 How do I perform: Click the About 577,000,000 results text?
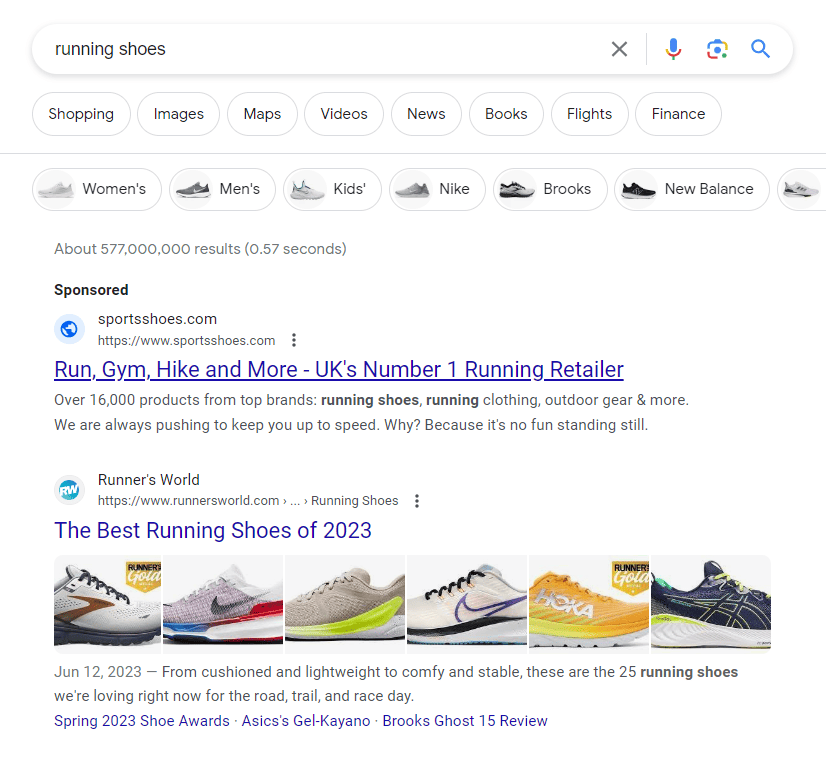click(200, 249)
